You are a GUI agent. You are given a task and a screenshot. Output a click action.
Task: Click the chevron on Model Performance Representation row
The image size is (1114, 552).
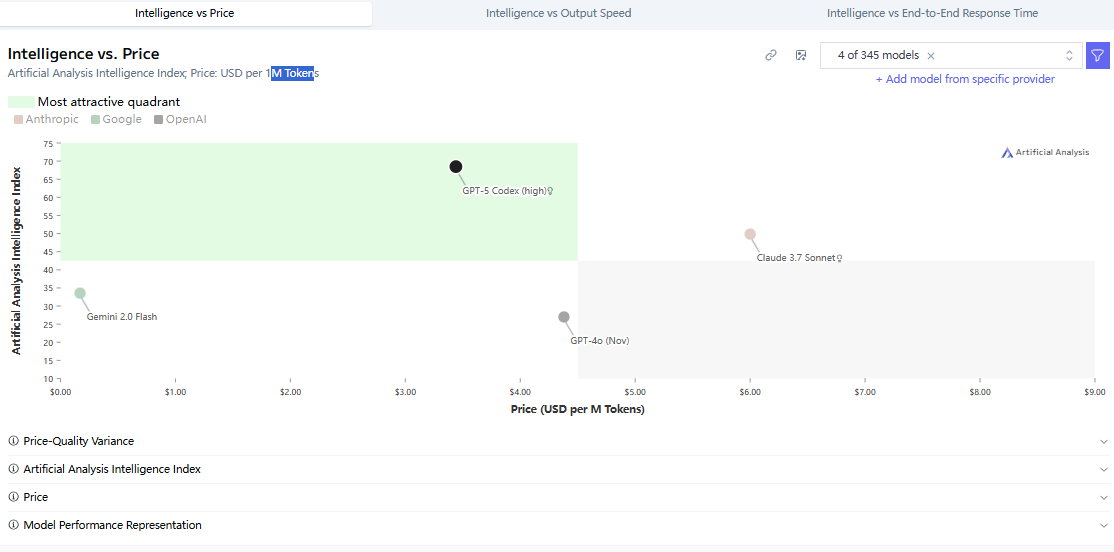tap(1103, 526)
